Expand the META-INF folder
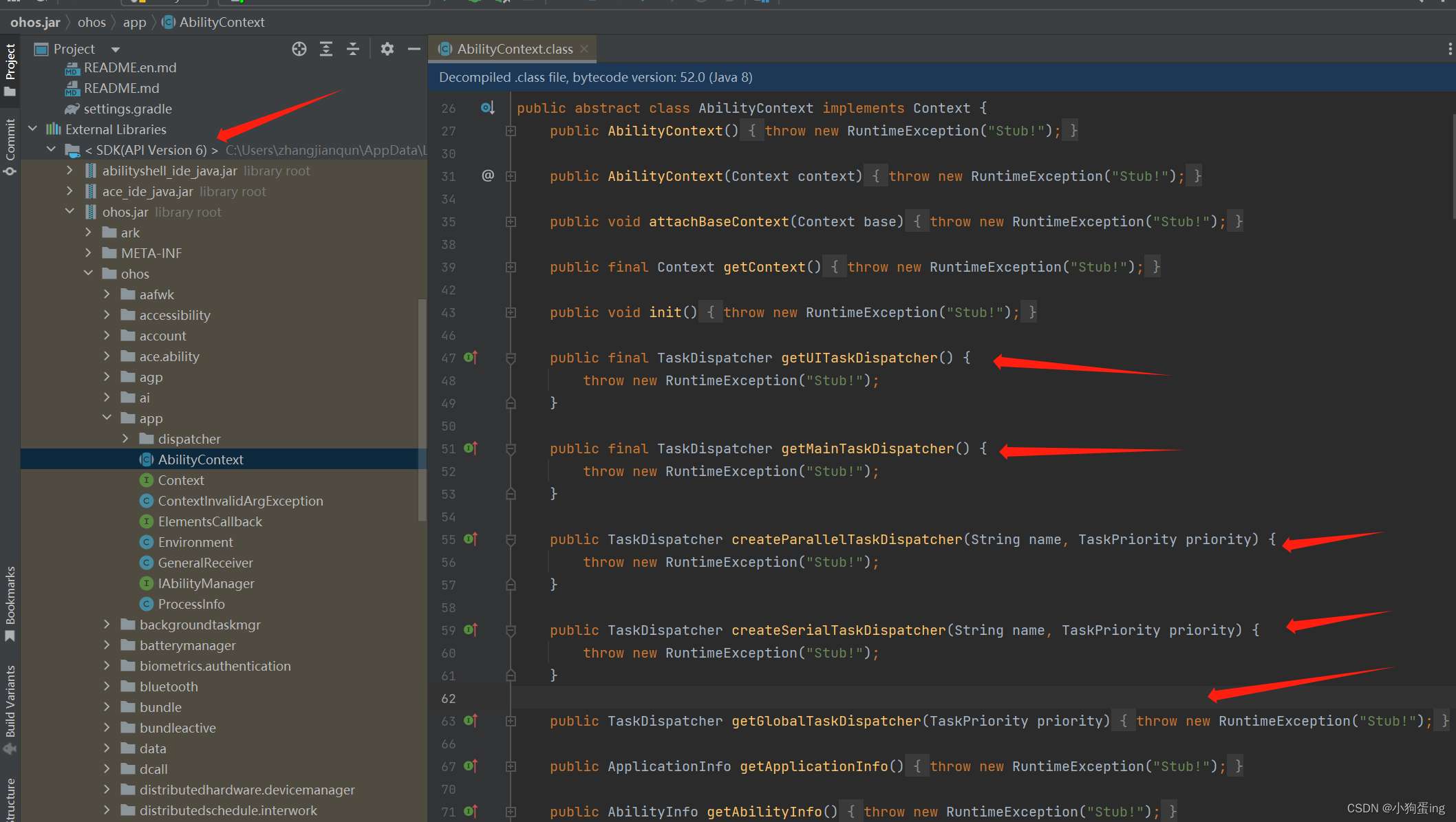1456x822 pixels. (88, 252)
